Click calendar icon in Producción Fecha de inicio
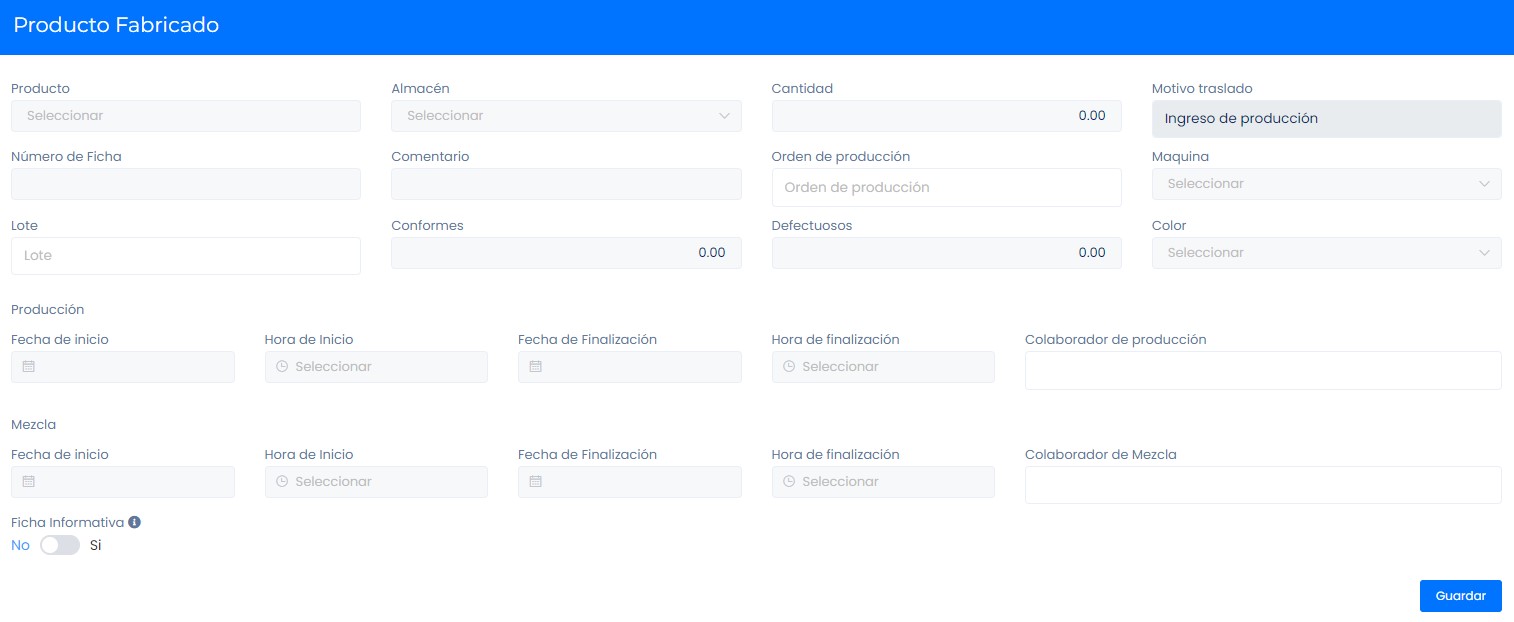 point(29,367)
